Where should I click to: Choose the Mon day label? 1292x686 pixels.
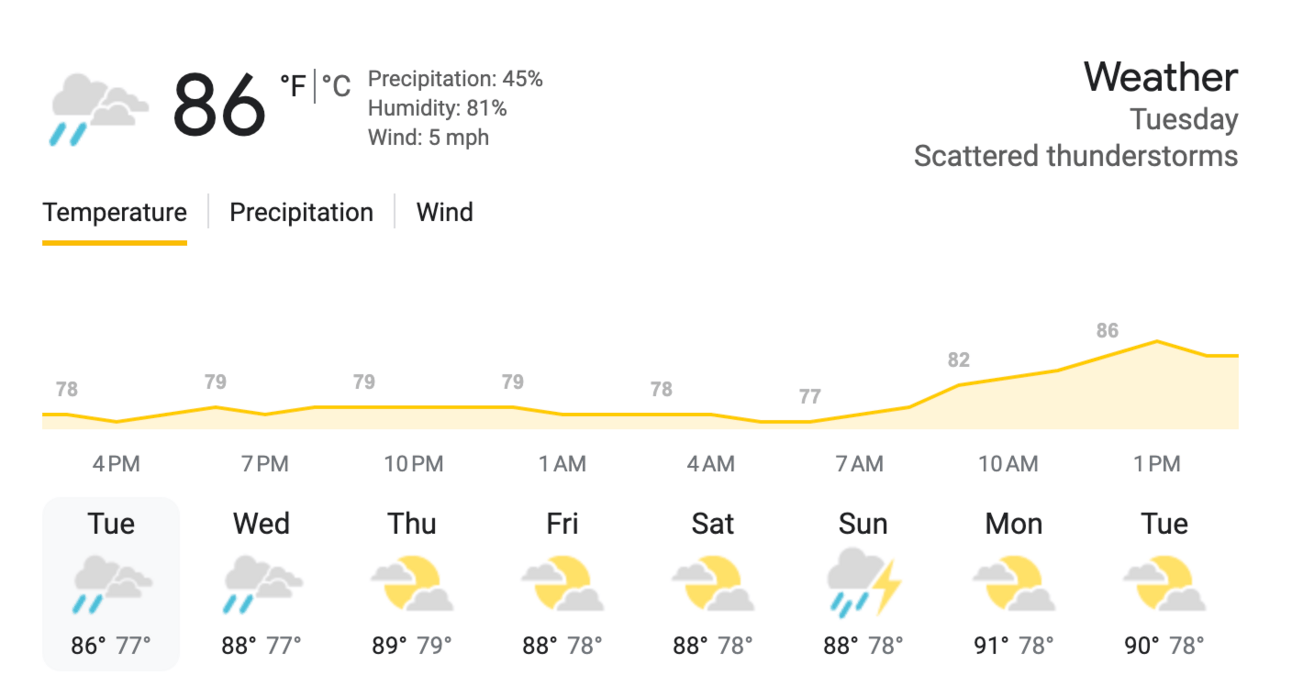(x=1014, y=524)
